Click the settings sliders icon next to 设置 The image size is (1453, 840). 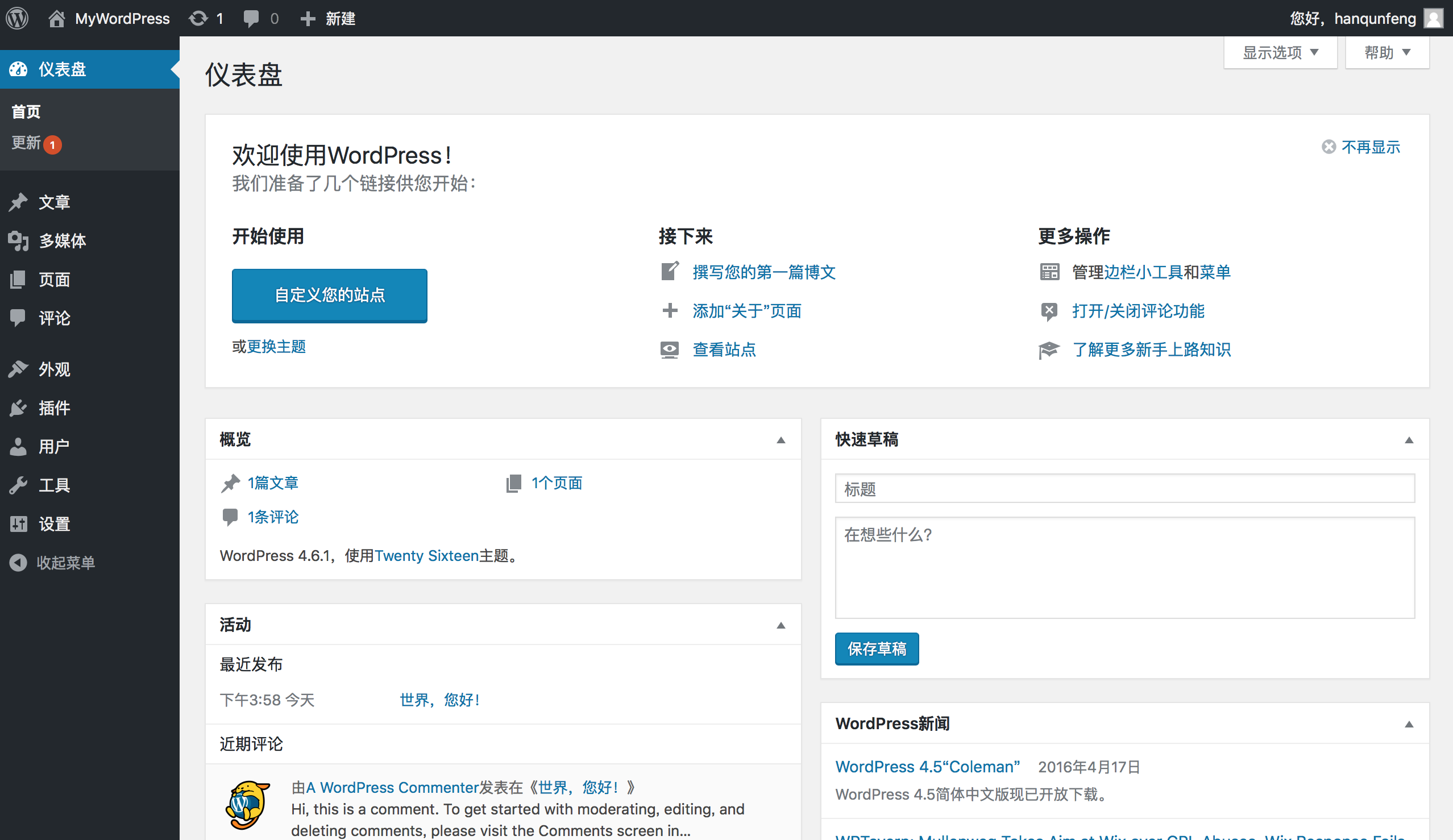pos(18,523)
